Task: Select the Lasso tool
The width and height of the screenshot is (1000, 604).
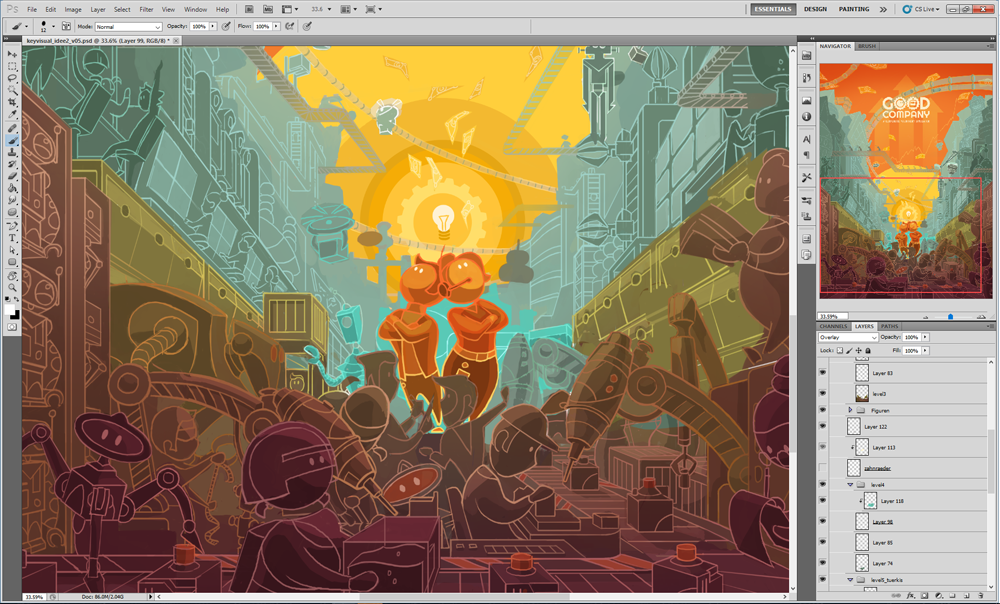Action: point(12,78)
